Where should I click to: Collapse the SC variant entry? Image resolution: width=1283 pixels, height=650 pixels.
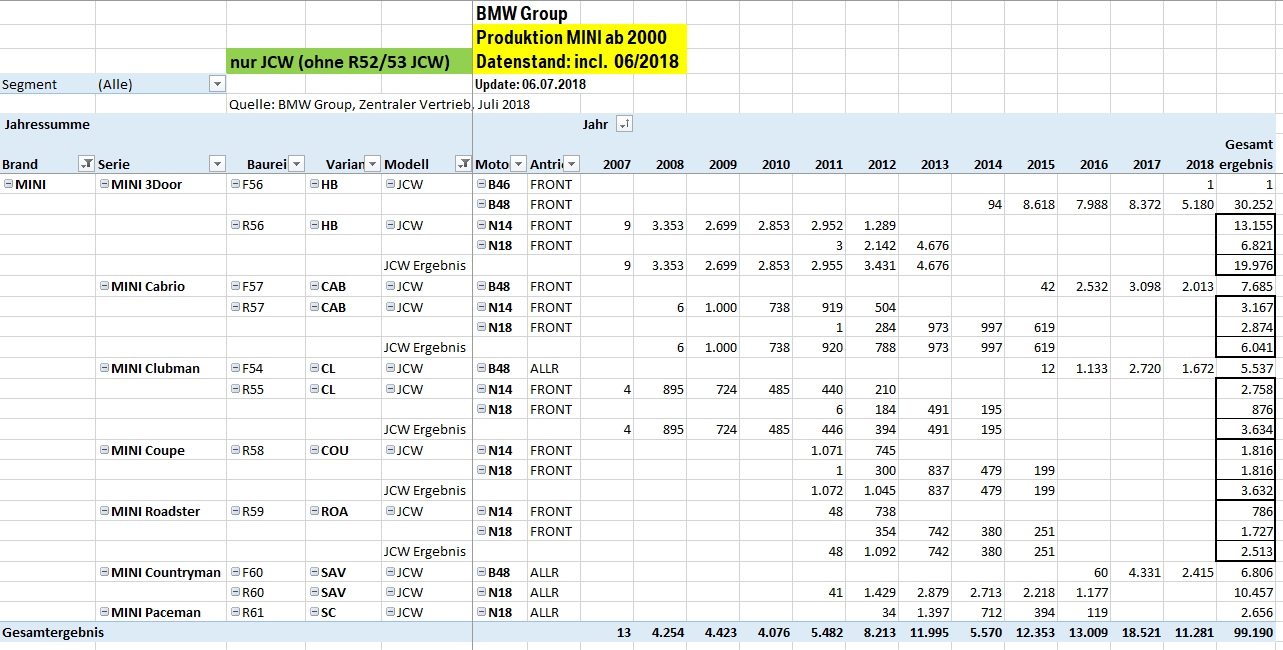tap(314, 612)
